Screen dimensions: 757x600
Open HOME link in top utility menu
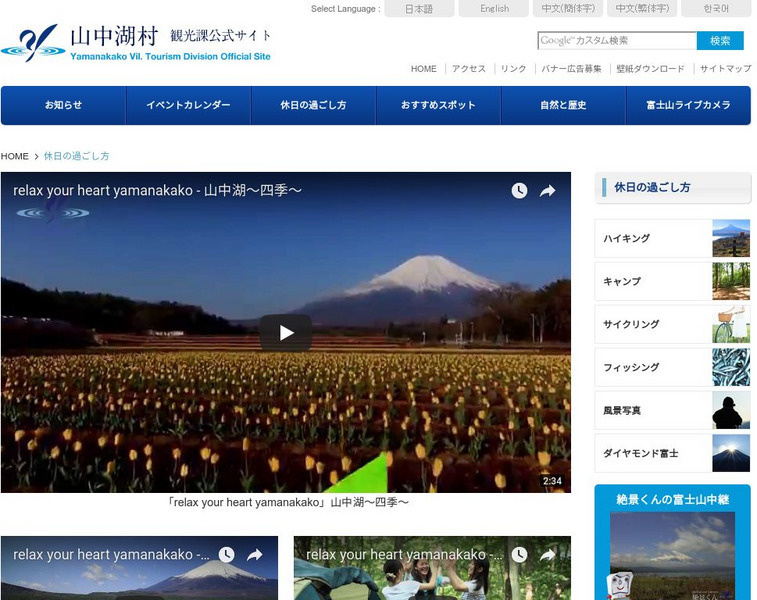[423, 69]
